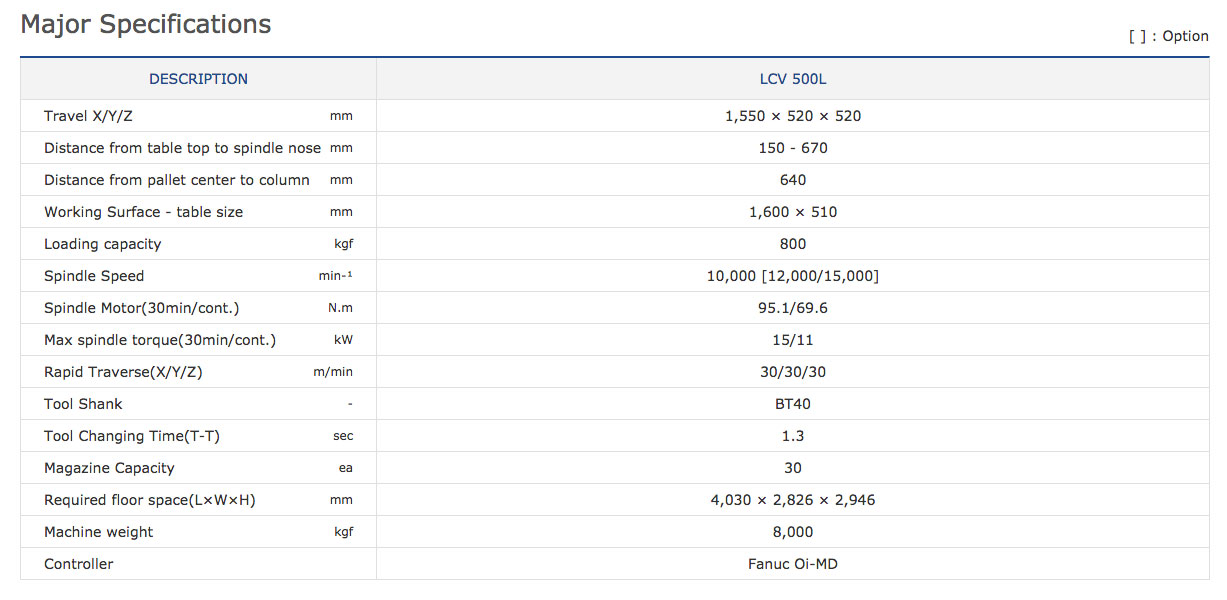Click the min-1 unit for Spindle Speed
The height and width of the screenshot is (600, 1227).
point(335,276)
